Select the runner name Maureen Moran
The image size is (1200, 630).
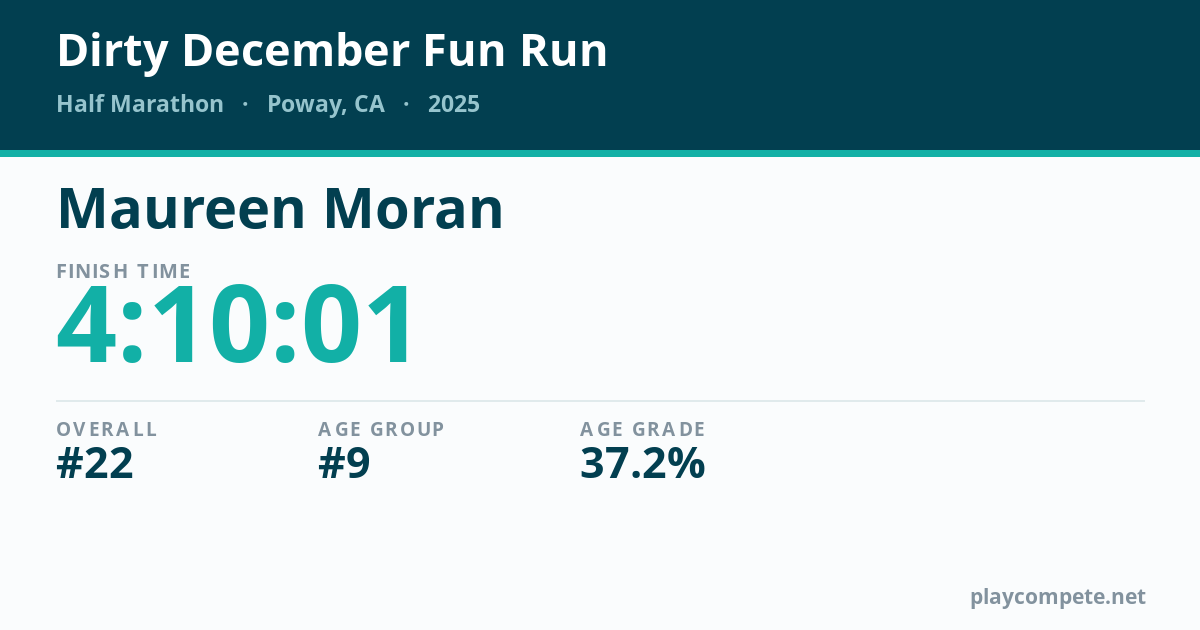(x=280, y=208)
